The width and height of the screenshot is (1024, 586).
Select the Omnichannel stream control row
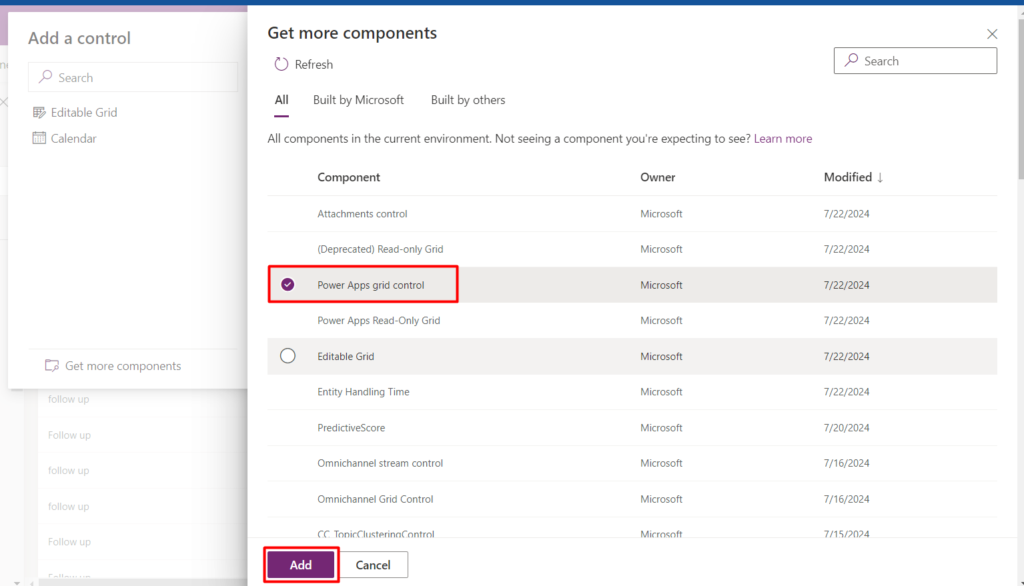click(632, 463)
